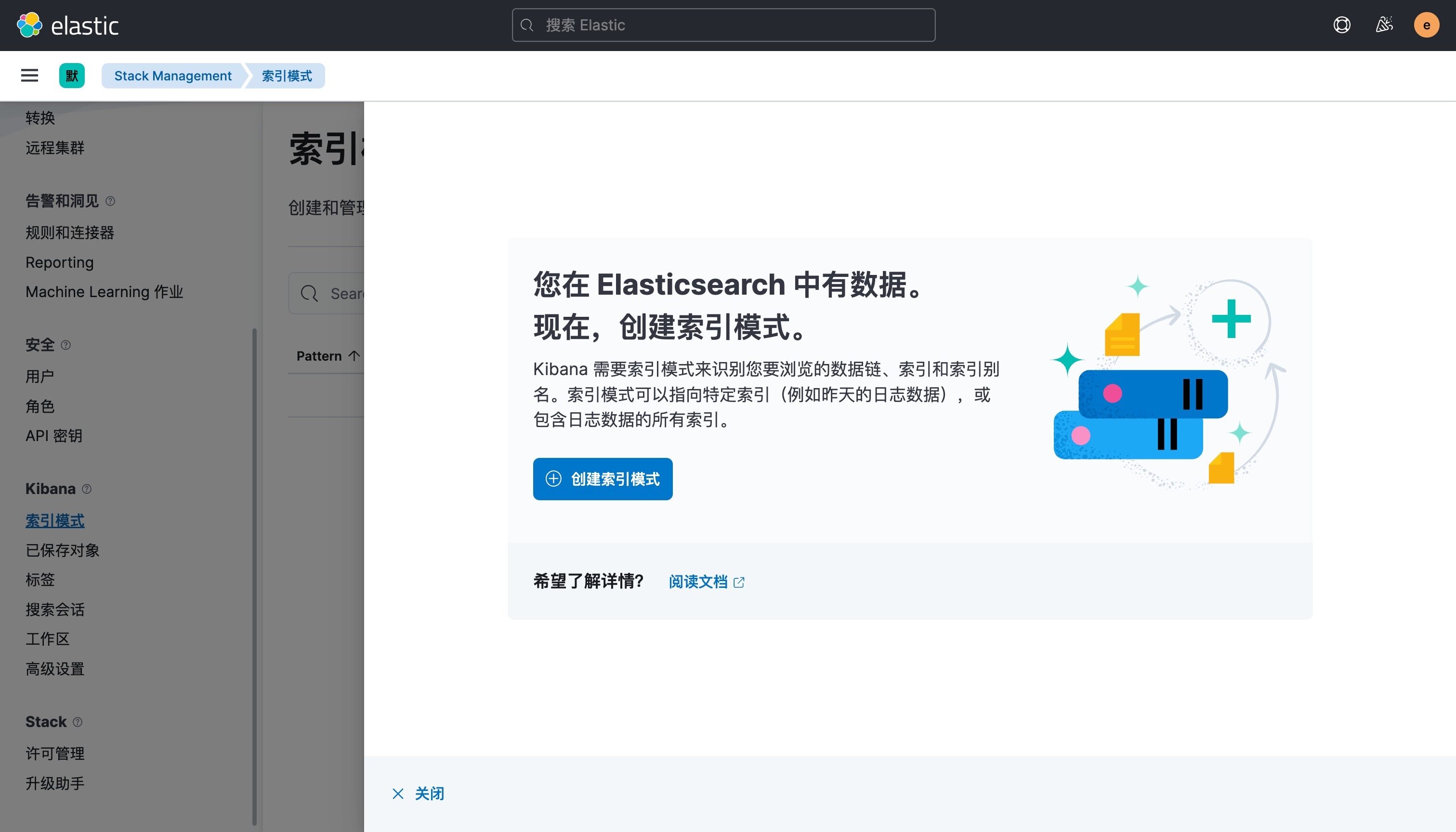1456x832 pixels.
Task: Click help icon beside 安全 heading
Action: (x=66, y=345)
